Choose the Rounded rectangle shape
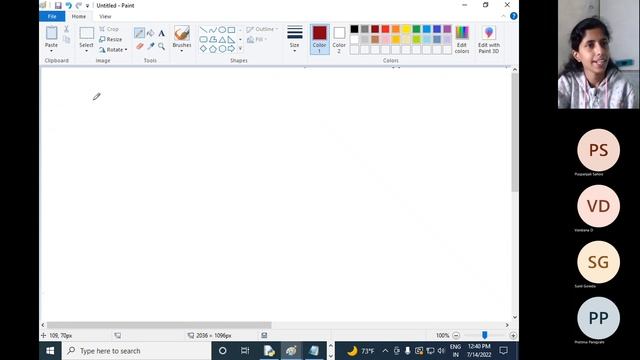Image resolution: width=640 pixels, height=360 pixels. [x=203, y=40]
